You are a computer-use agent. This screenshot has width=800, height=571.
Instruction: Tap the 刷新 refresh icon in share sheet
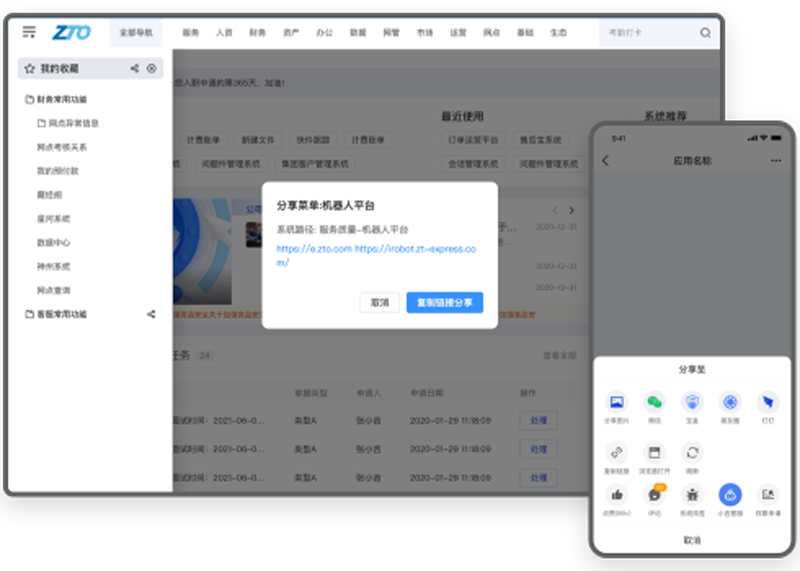pyautogui.click(x=691, y=453)
